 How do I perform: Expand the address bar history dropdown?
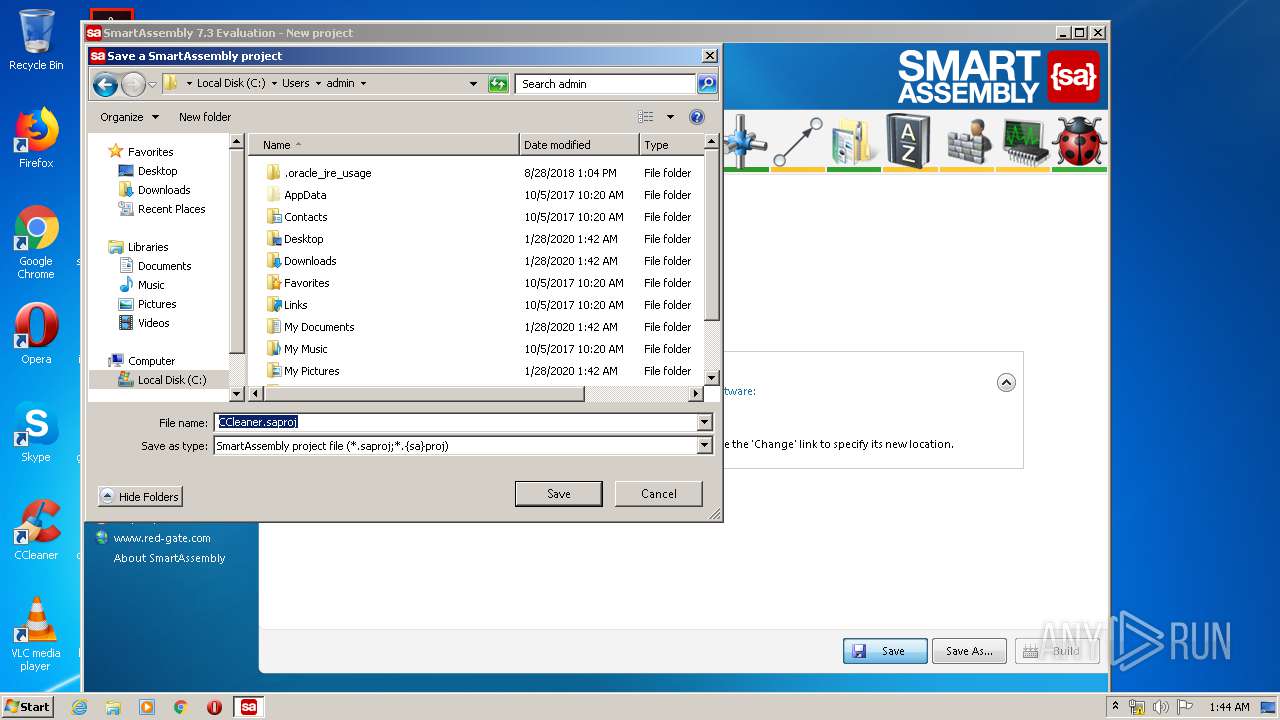click(473, 84)
